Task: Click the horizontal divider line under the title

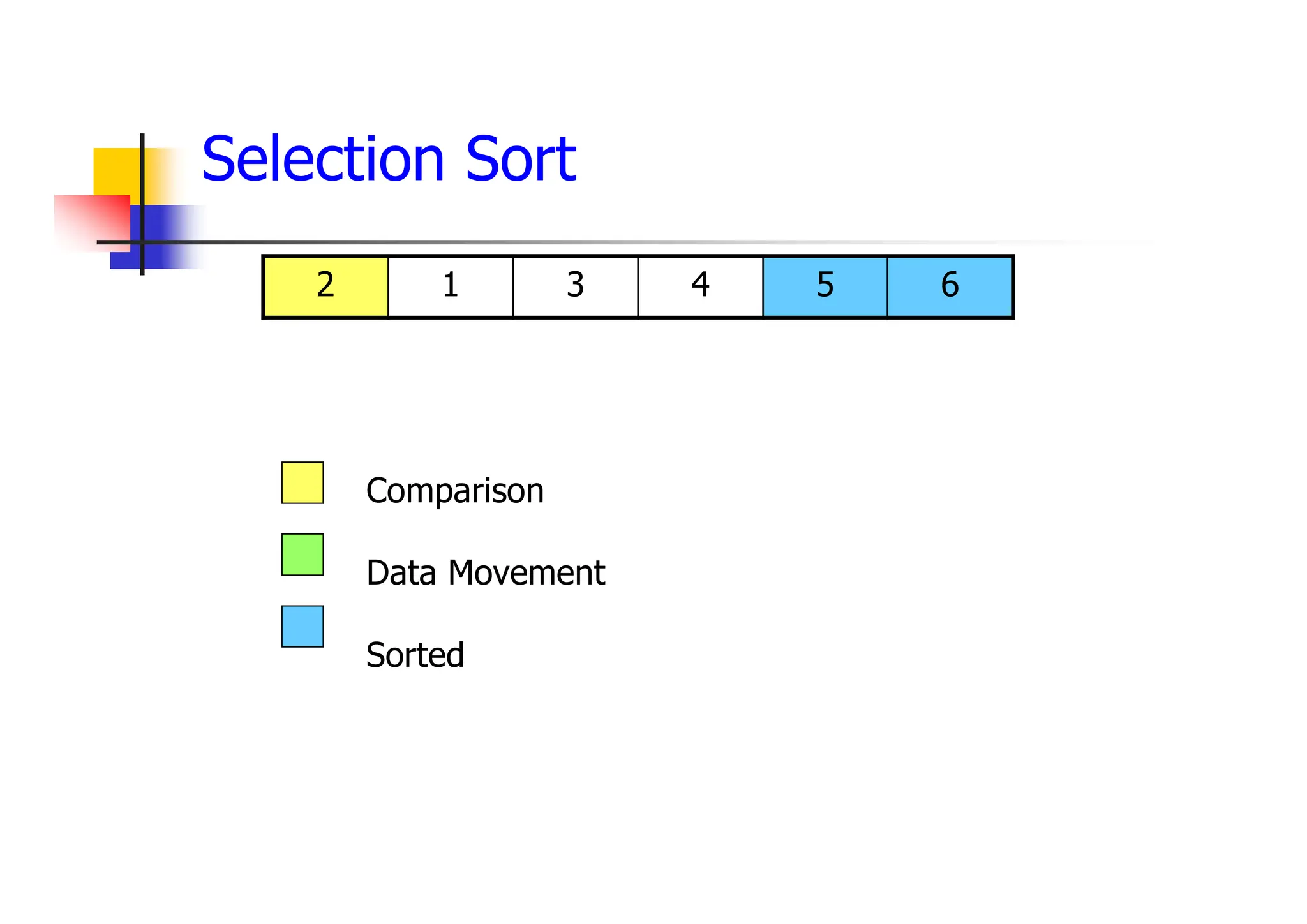Action: click(511, 242)
